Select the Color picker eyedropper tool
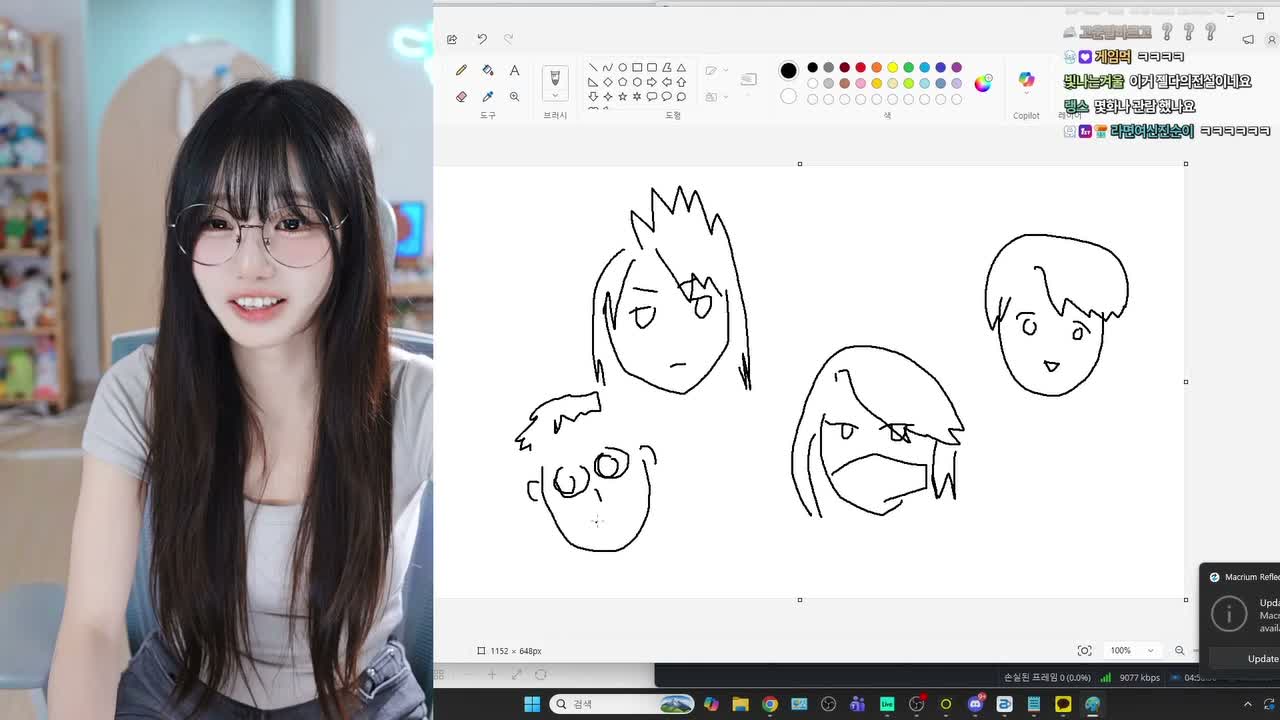 [487, 97]
